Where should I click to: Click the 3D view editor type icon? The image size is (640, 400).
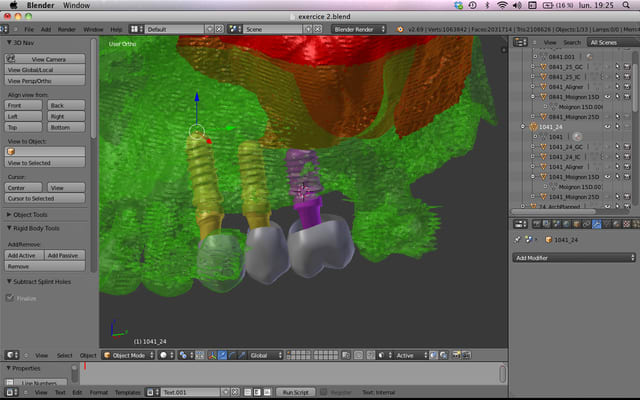[x=12, y=355]
